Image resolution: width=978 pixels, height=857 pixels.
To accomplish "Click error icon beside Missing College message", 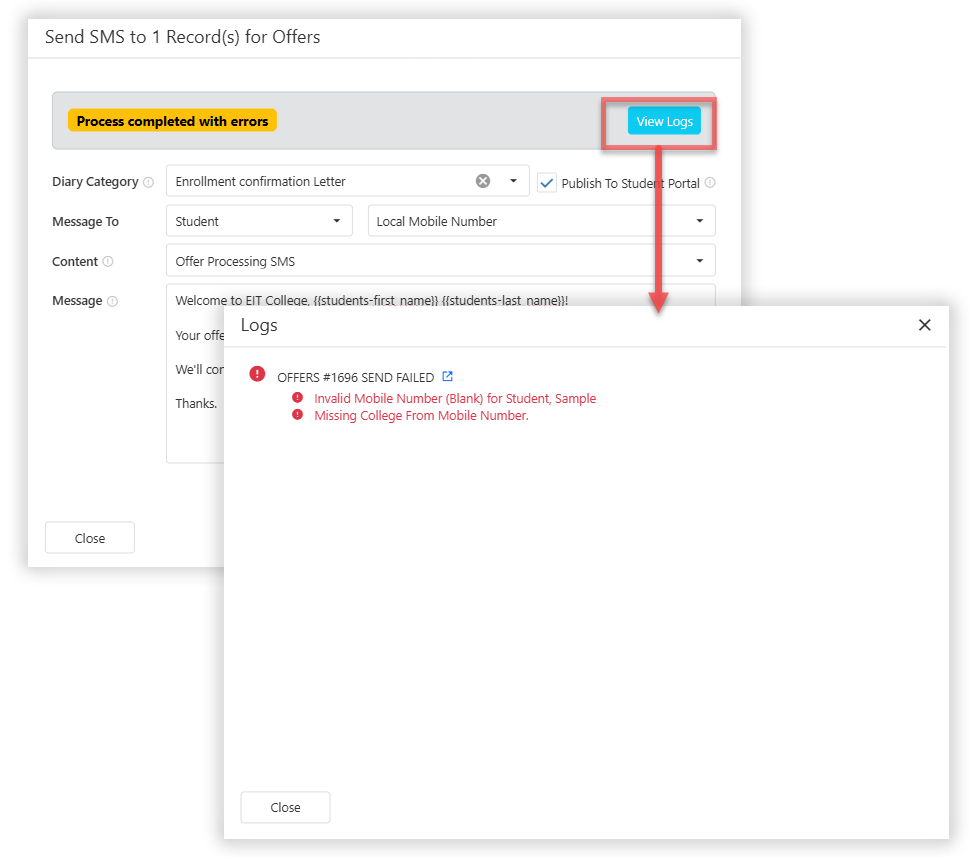I will click(297, 415).
